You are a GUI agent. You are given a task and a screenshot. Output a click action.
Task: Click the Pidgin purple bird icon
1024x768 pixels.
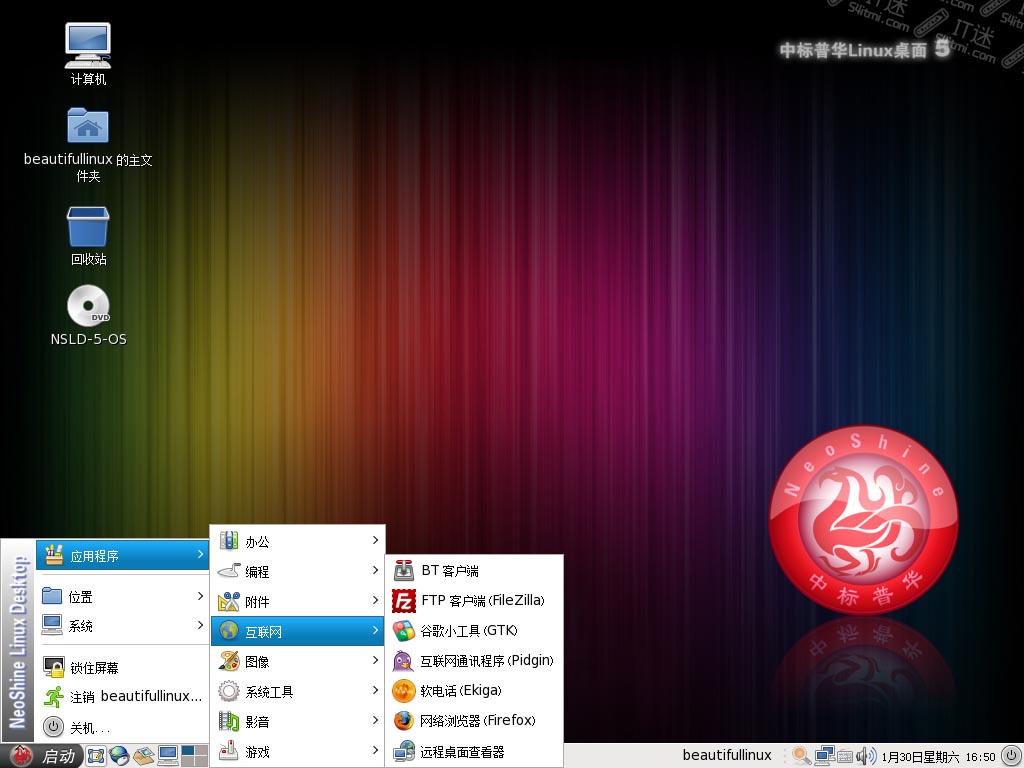(x=403, y=661)
